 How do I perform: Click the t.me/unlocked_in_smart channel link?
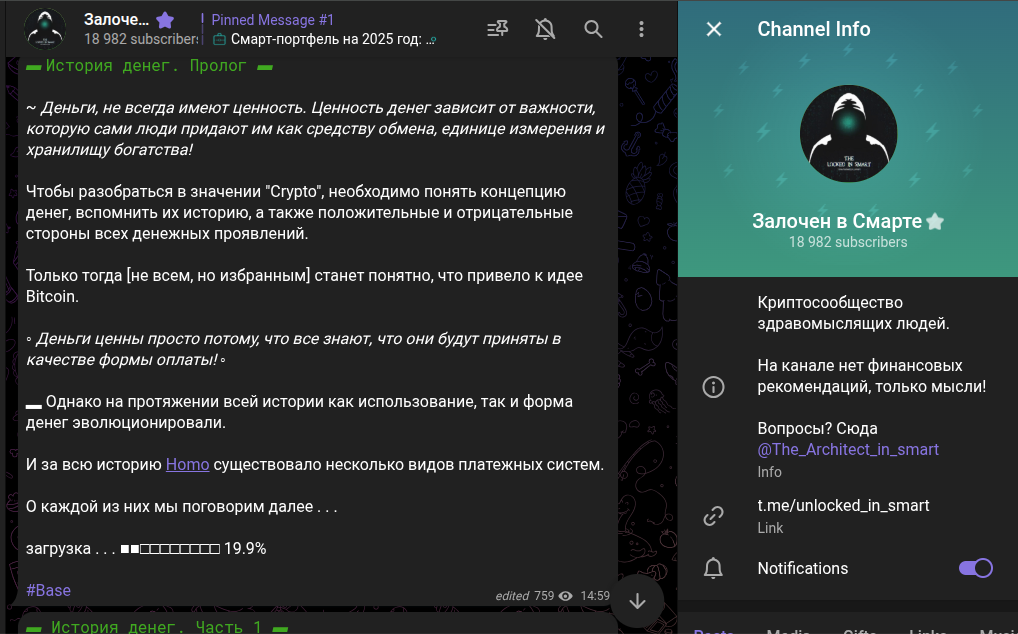[843, 505]
